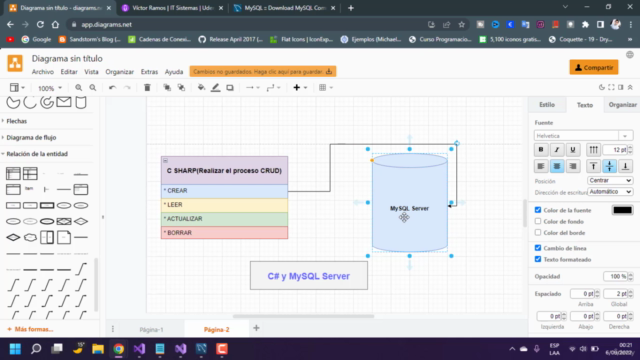
Task: Collapse the toolbar with chevron icon
Action: click(x=630, y=87)
